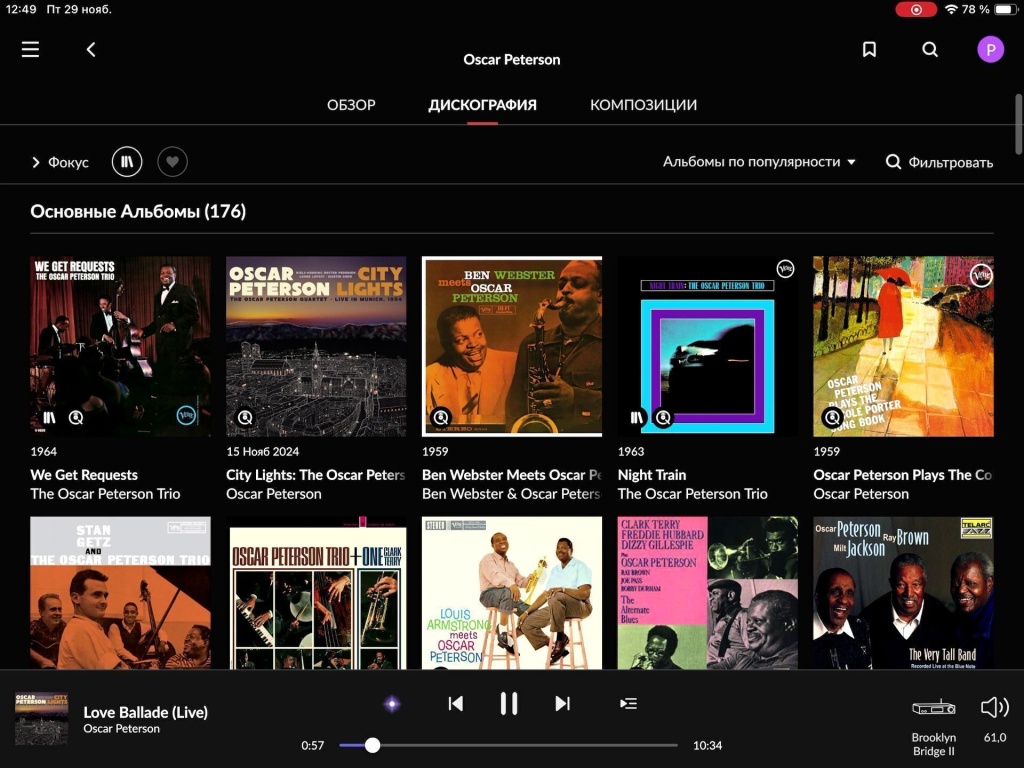This screenshot has height=768, width=1024.
Task: Click Oscar Peterson under now playing track
Action: pyautogui.click(x=121, y=729)
